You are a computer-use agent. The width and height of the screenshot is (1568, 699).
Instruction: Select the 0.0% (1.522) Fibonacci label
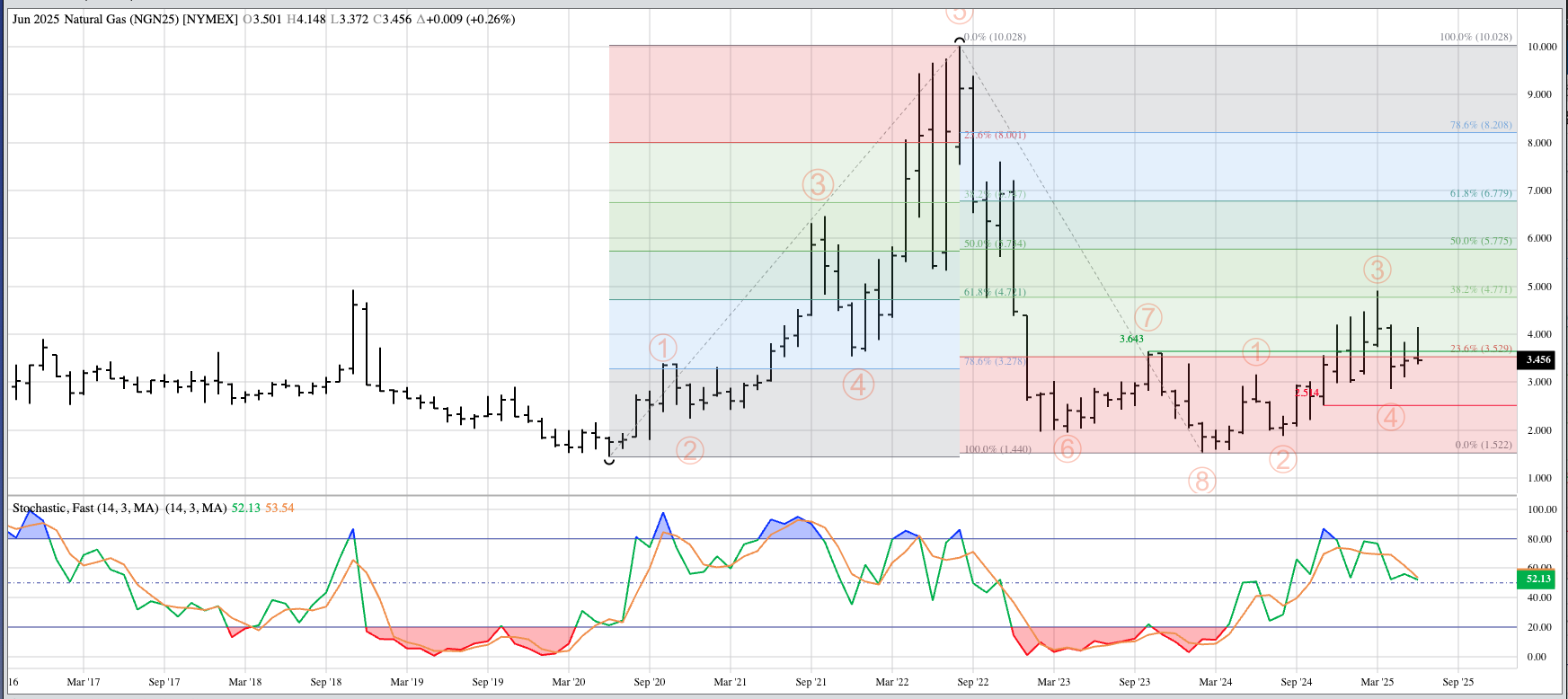1483,445
